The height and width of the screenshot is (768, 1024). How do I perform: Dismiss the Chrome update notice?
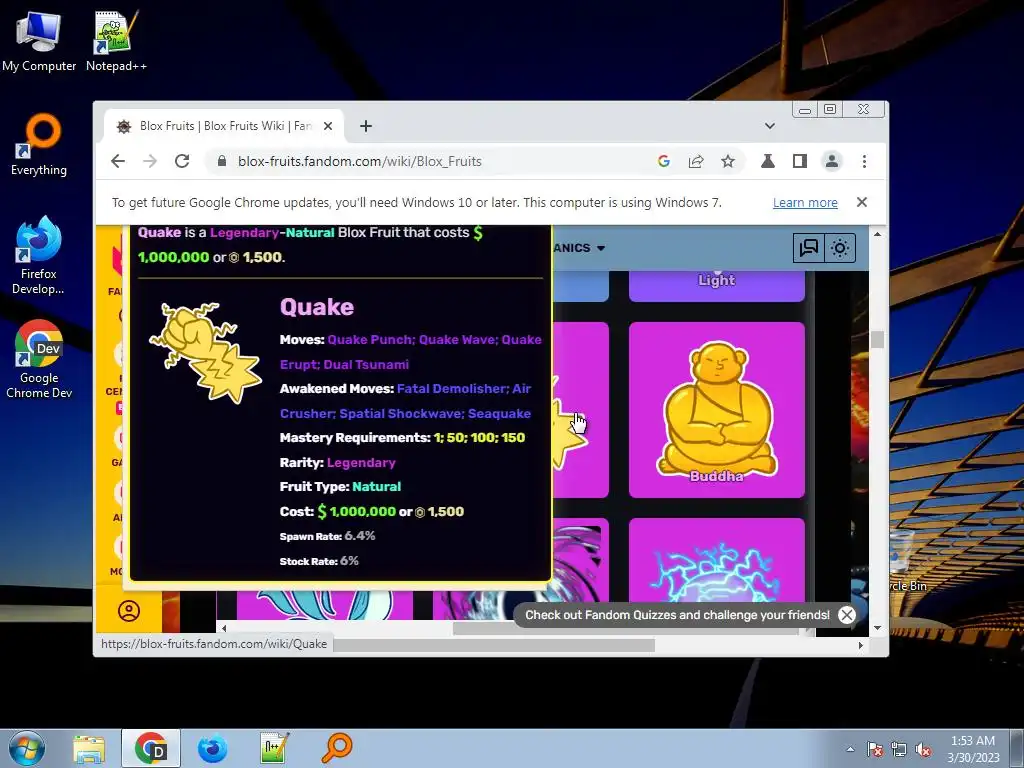[862, 202]
